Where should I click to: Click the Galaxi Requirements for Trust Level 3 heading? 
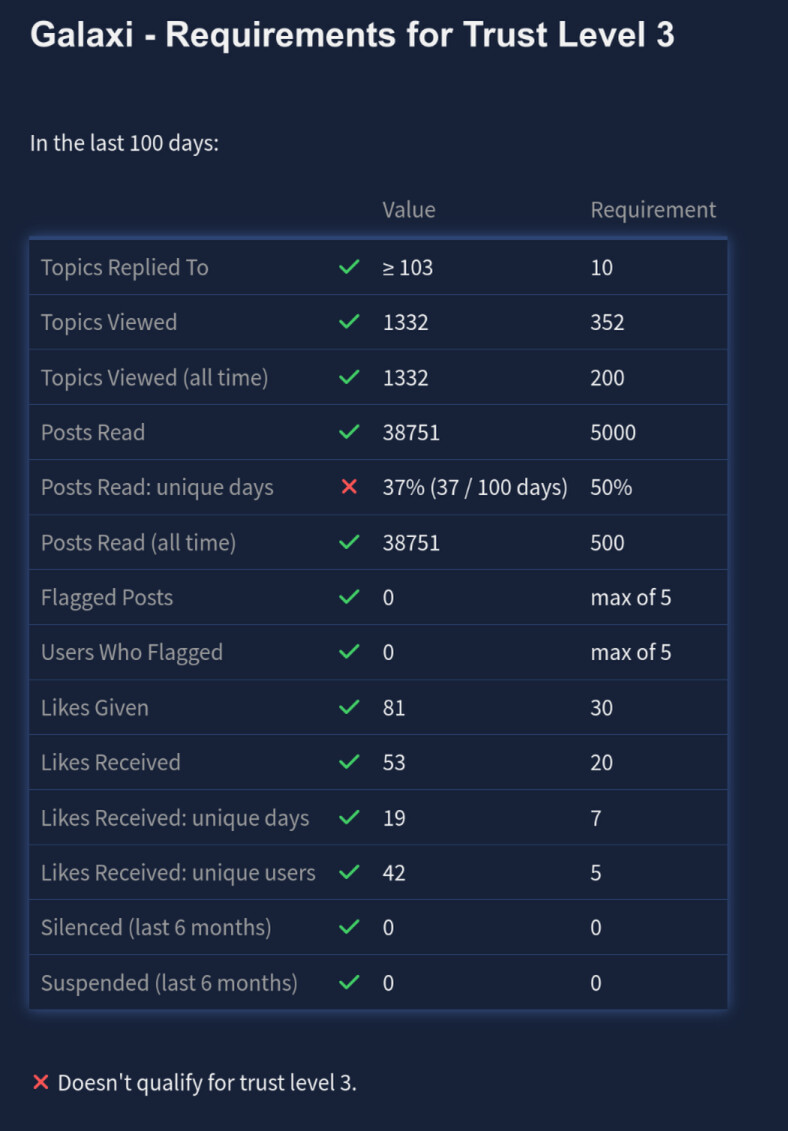click(x=352, y=34)
